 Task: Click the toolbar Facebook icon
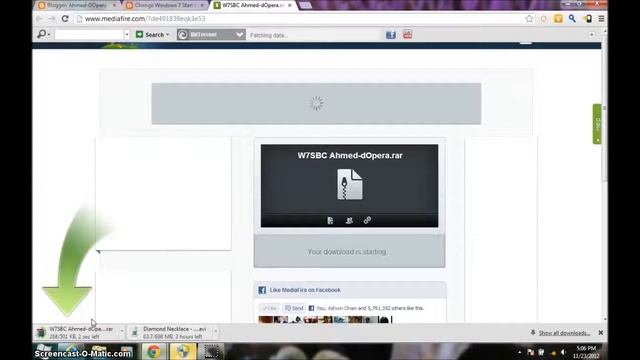pyautogui.click(x=391, y=35)
